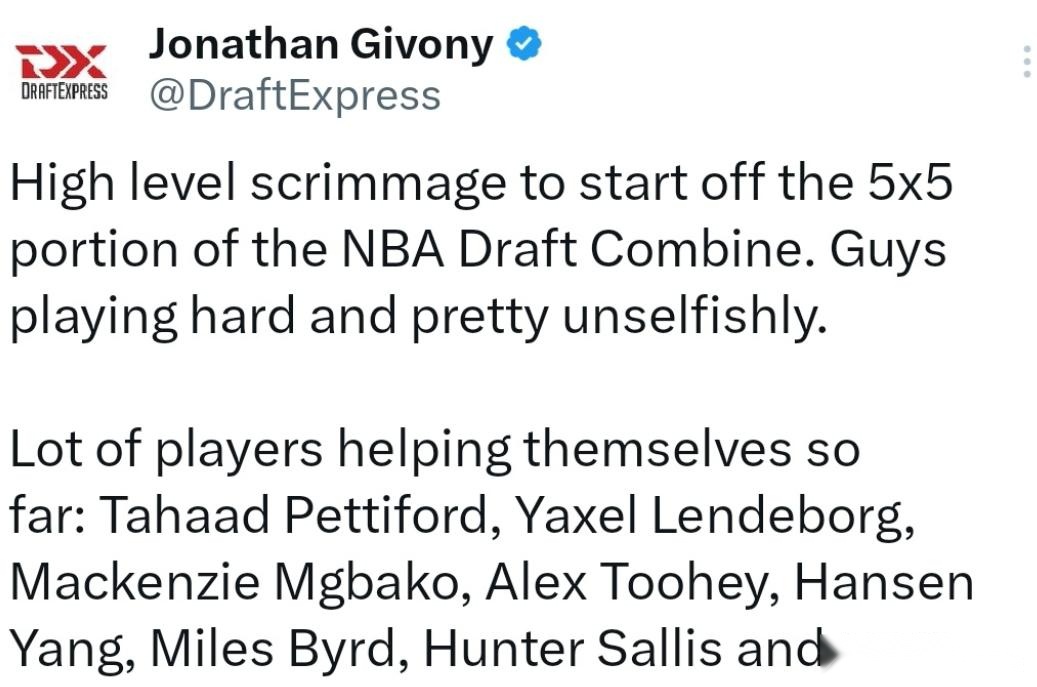1037x687 pixels.
Task: Click the 'High level scrimmage' opening words
Action: point(259,184)
